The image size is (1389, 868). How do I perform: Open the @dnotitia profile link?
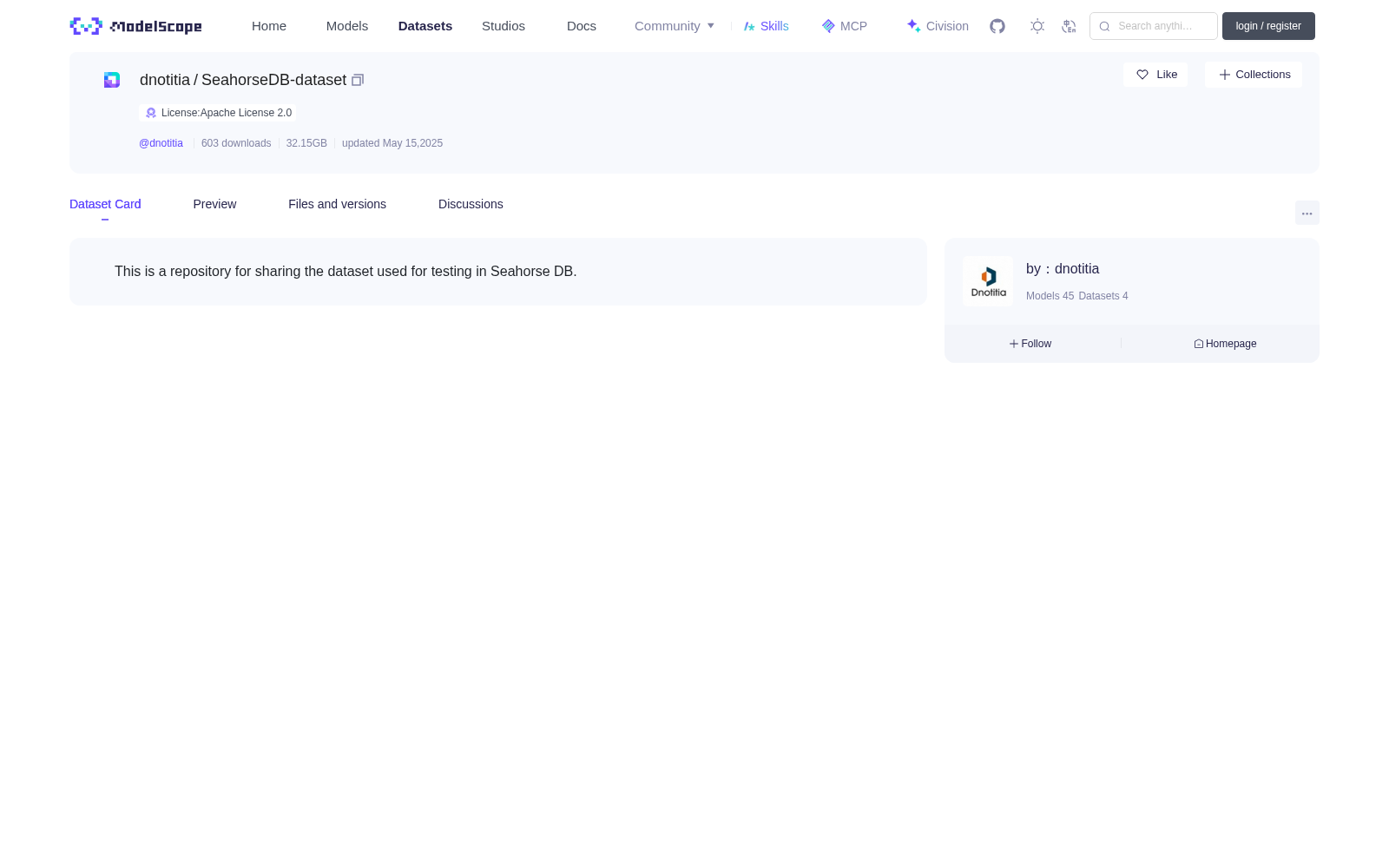(x=161, y=143)
